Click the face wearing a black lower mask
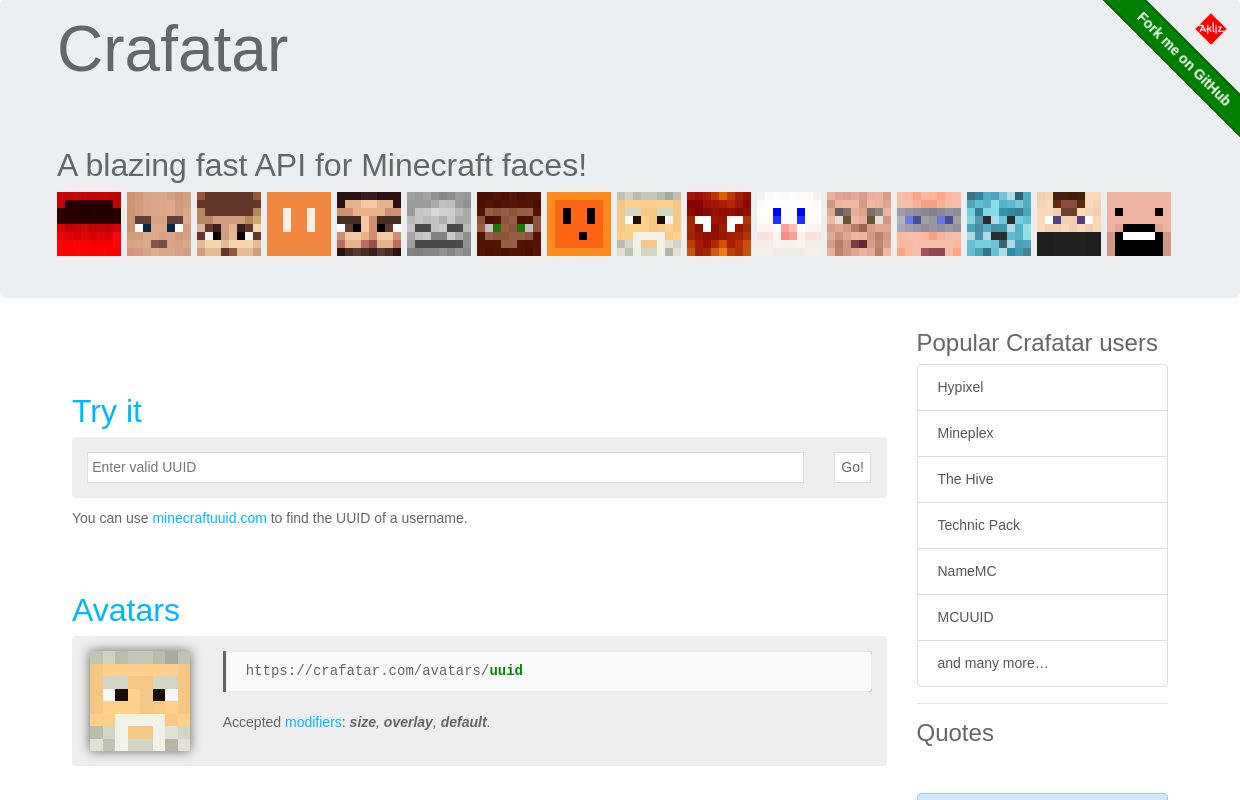 point(1069,224)
